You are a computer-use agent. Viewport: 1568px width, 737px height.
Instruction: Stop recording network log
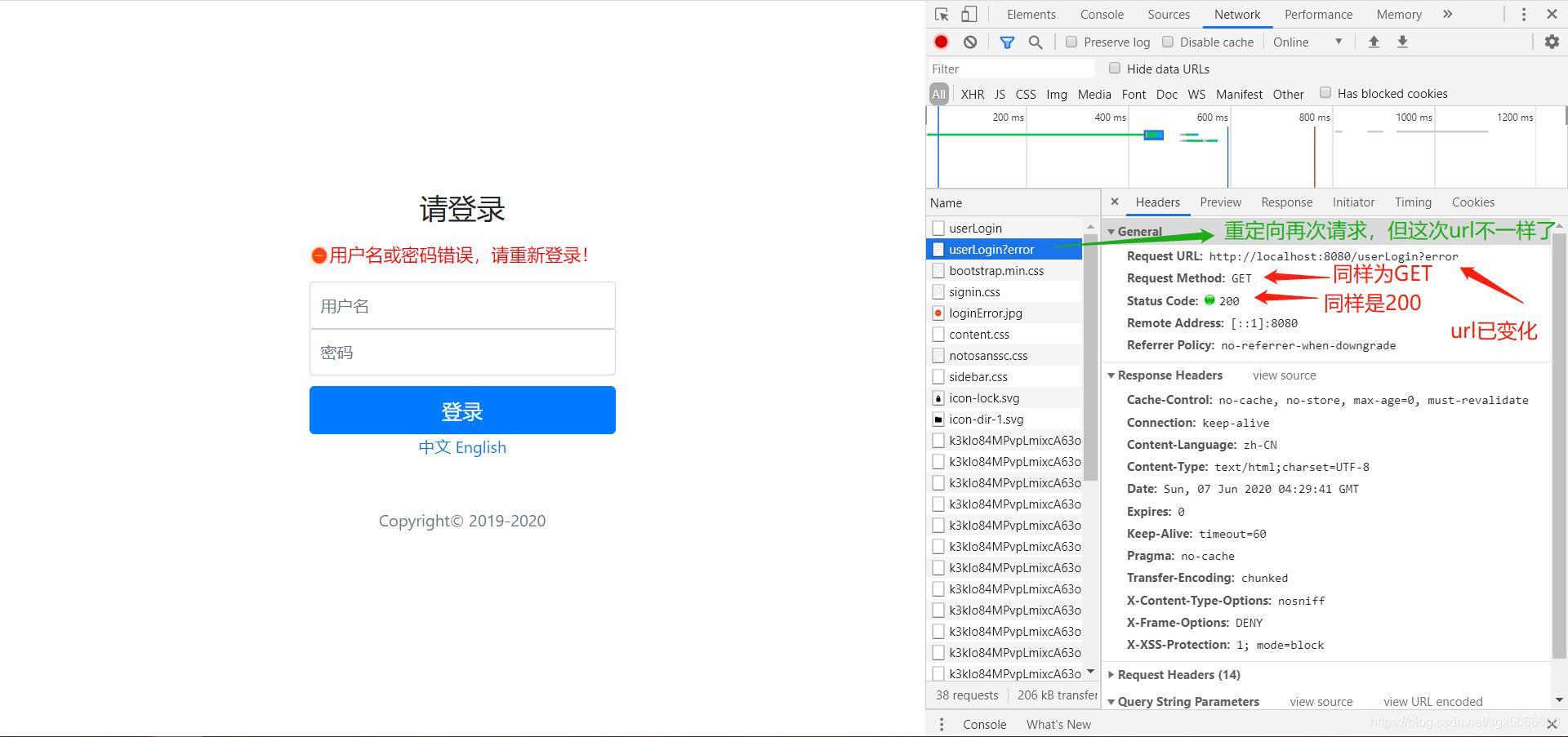coord(941,42)
